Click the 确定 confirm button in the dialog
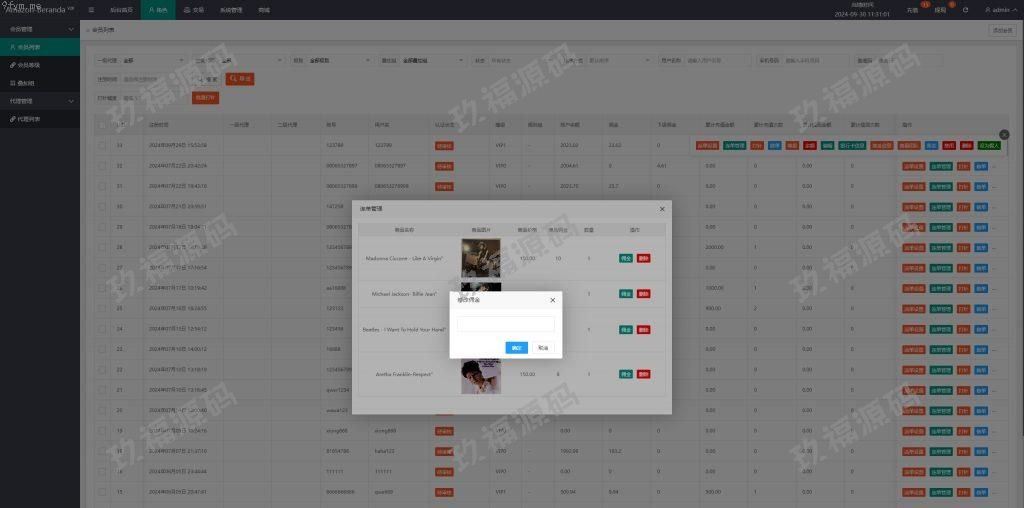Viewport: 1024px width, 508px height. coord(516,348)
